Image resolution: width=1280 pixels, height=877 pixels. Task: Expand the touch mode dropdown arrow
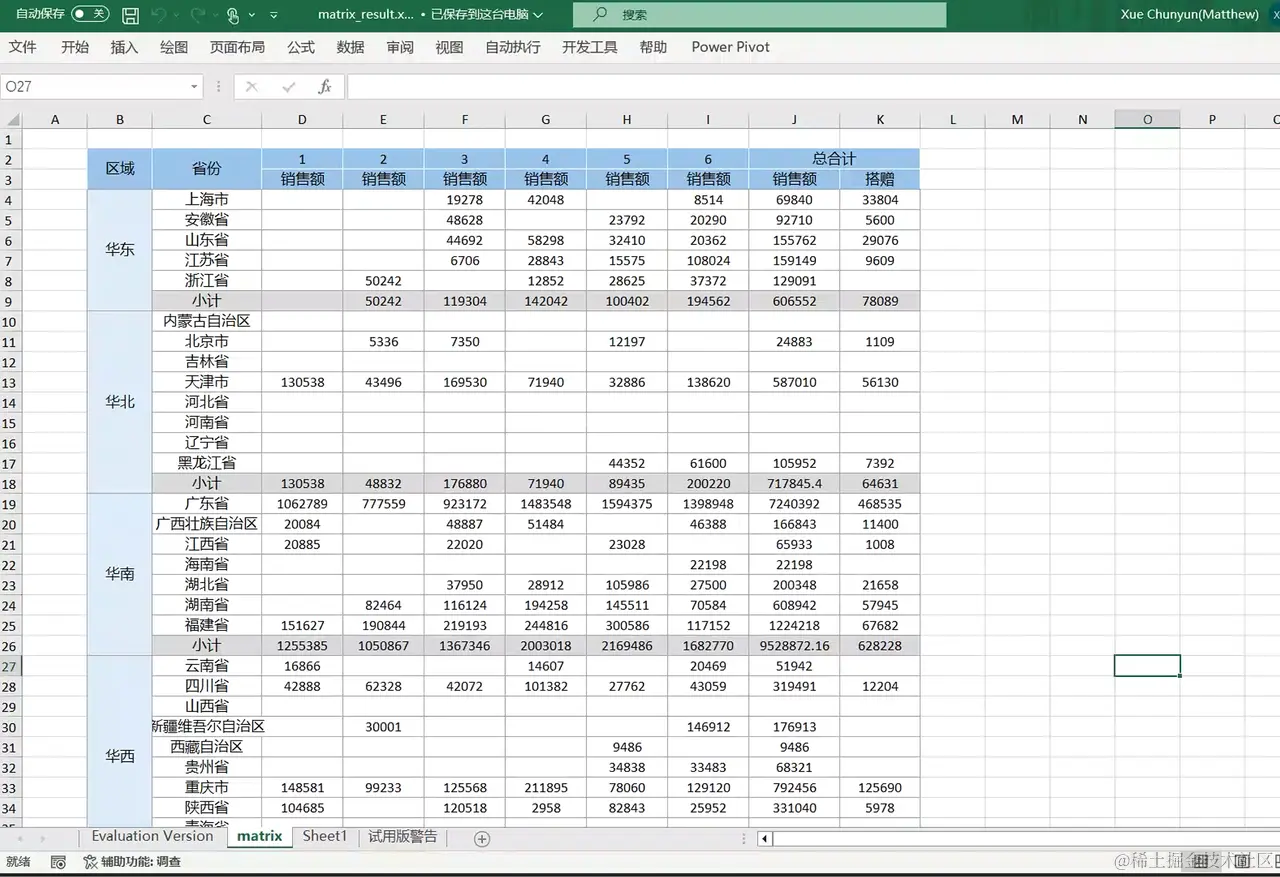251,15
